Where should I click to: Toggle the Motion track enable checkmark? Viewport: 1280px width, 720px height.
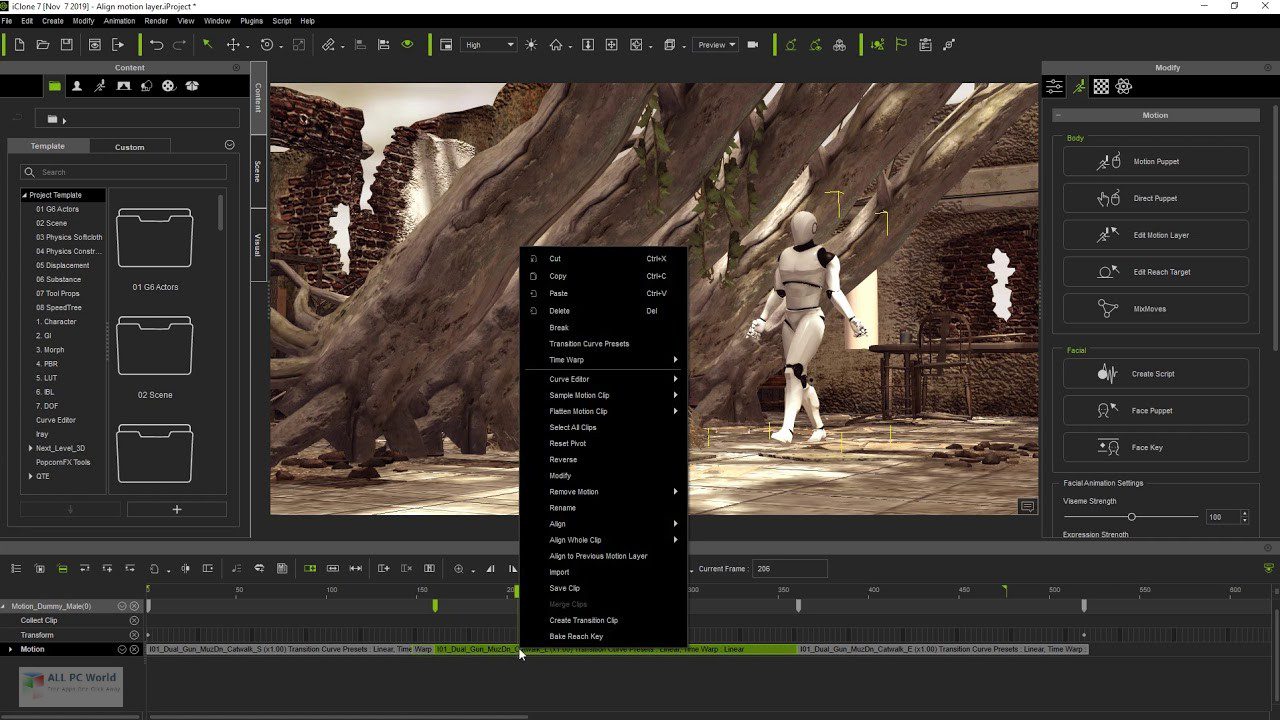coord(121,649)
